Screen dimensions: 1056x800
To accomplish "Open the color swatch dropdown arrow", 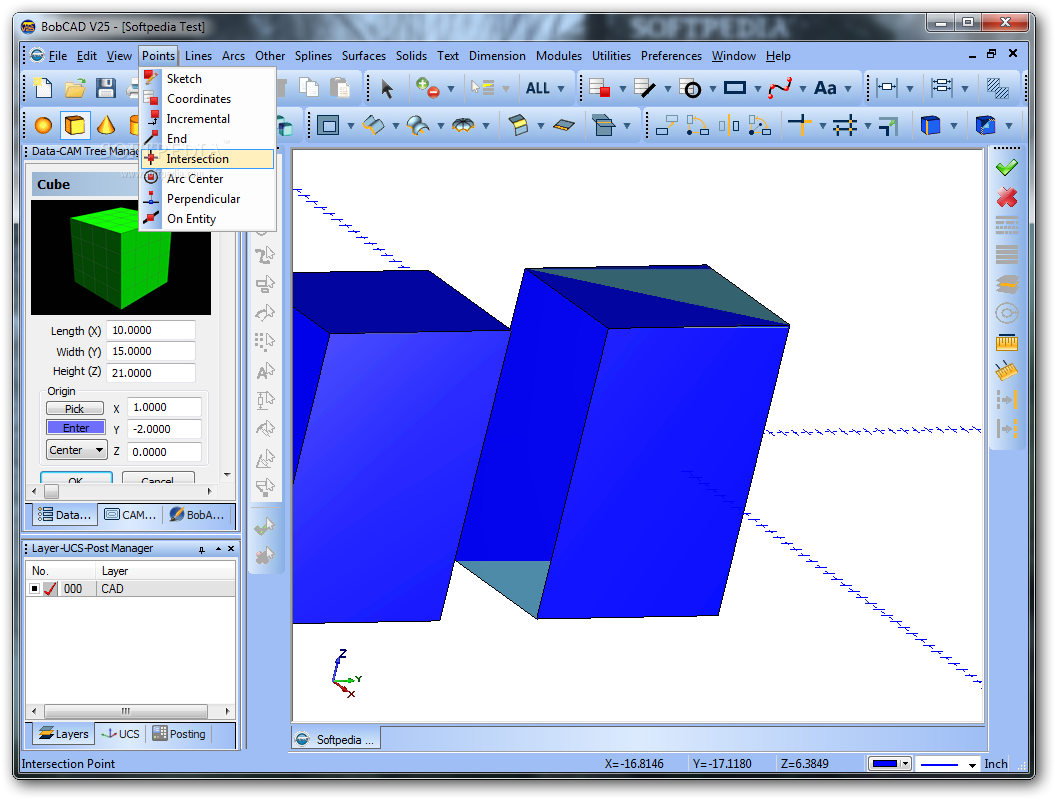I will tap(906, 764).
